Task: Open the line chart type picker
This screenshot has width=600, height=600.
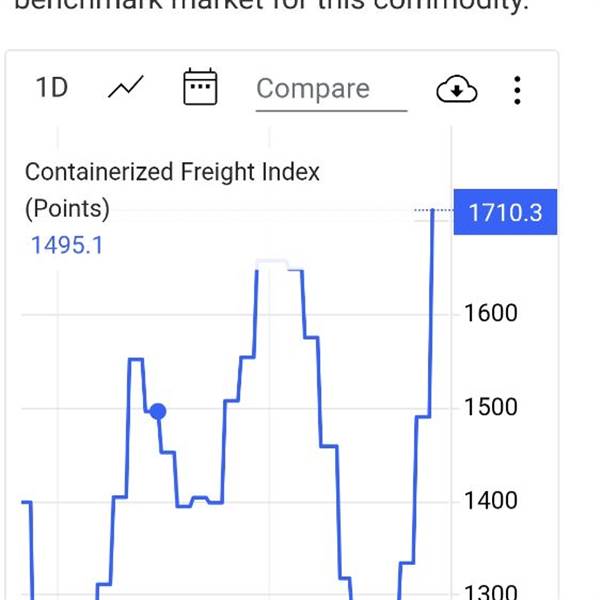Action: [x=126, y=88]
